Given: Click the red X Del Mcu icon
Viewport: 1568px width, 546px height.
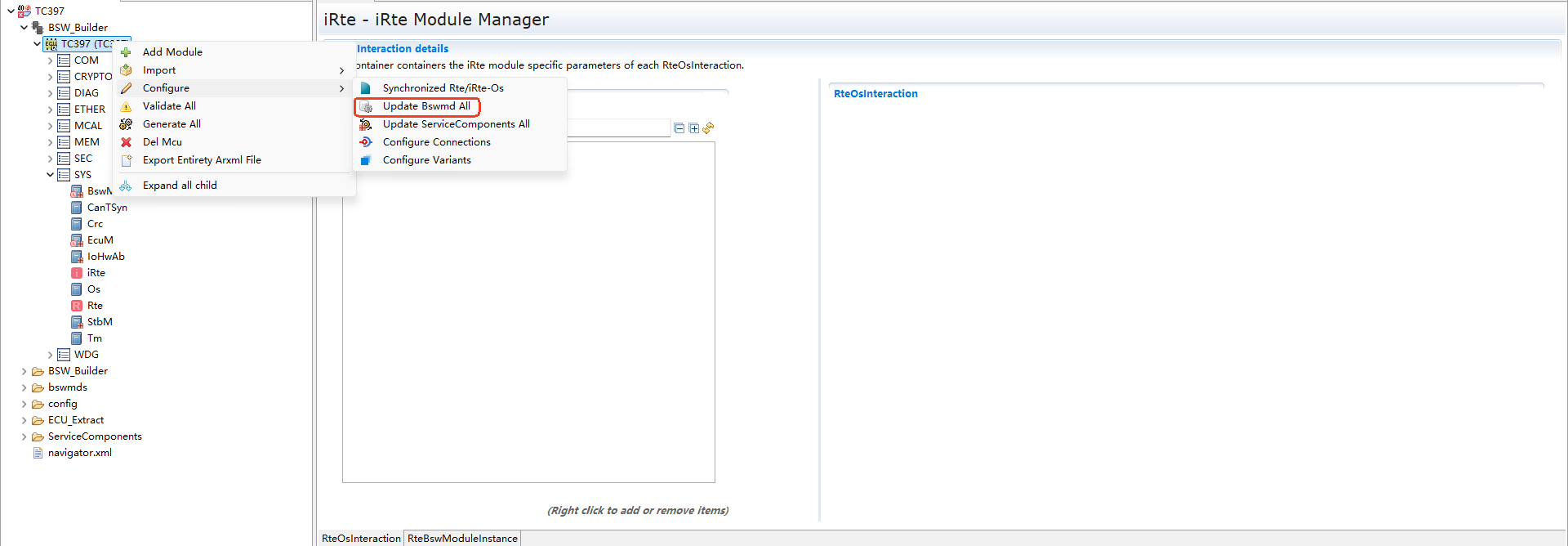Looking at the screenshot, I should [x=126, y=142].
